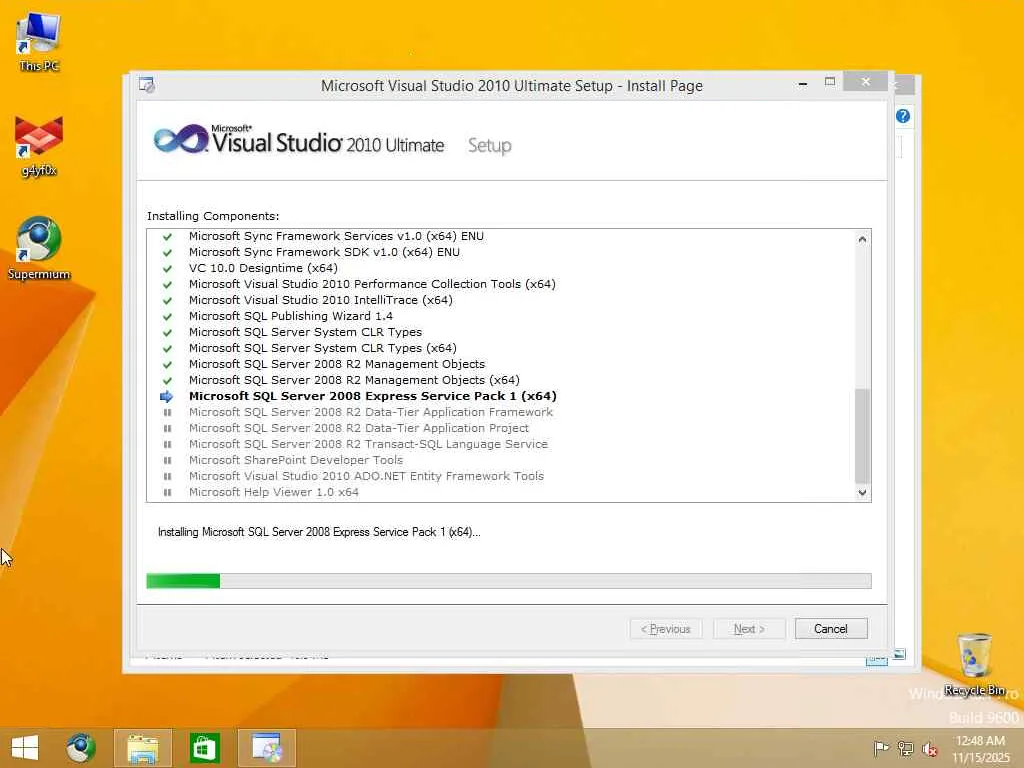Screen dimensions: 1024x768
Task: Click the component list scroll up arrow
Action: [x=863, y=239]
